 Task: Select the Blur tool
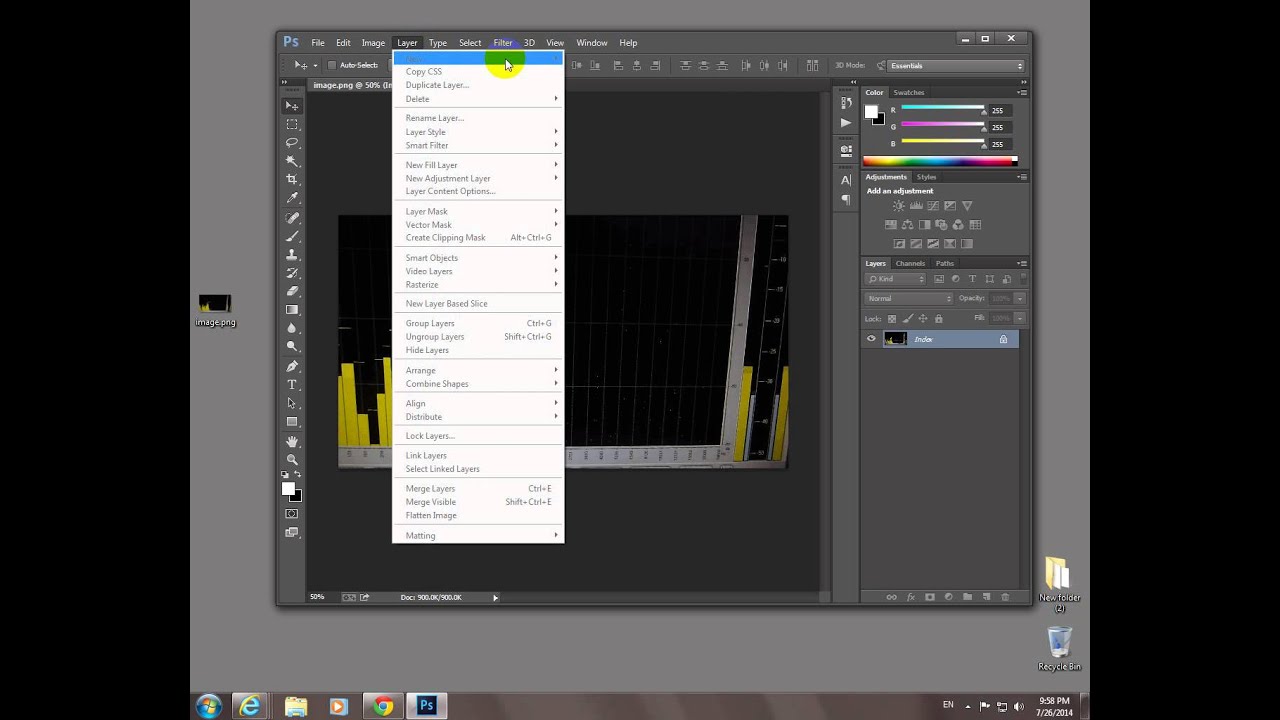pos(292,328)
